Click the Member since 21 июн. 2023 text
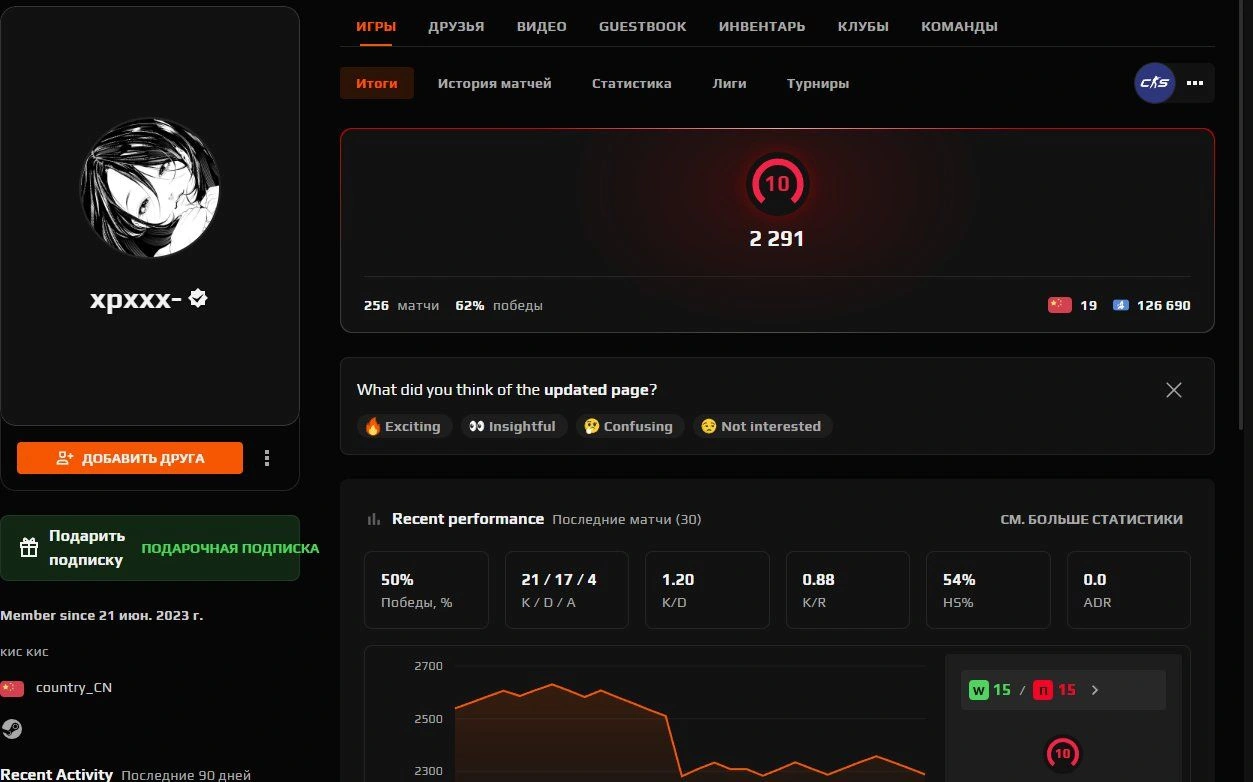 coord(101,615)
